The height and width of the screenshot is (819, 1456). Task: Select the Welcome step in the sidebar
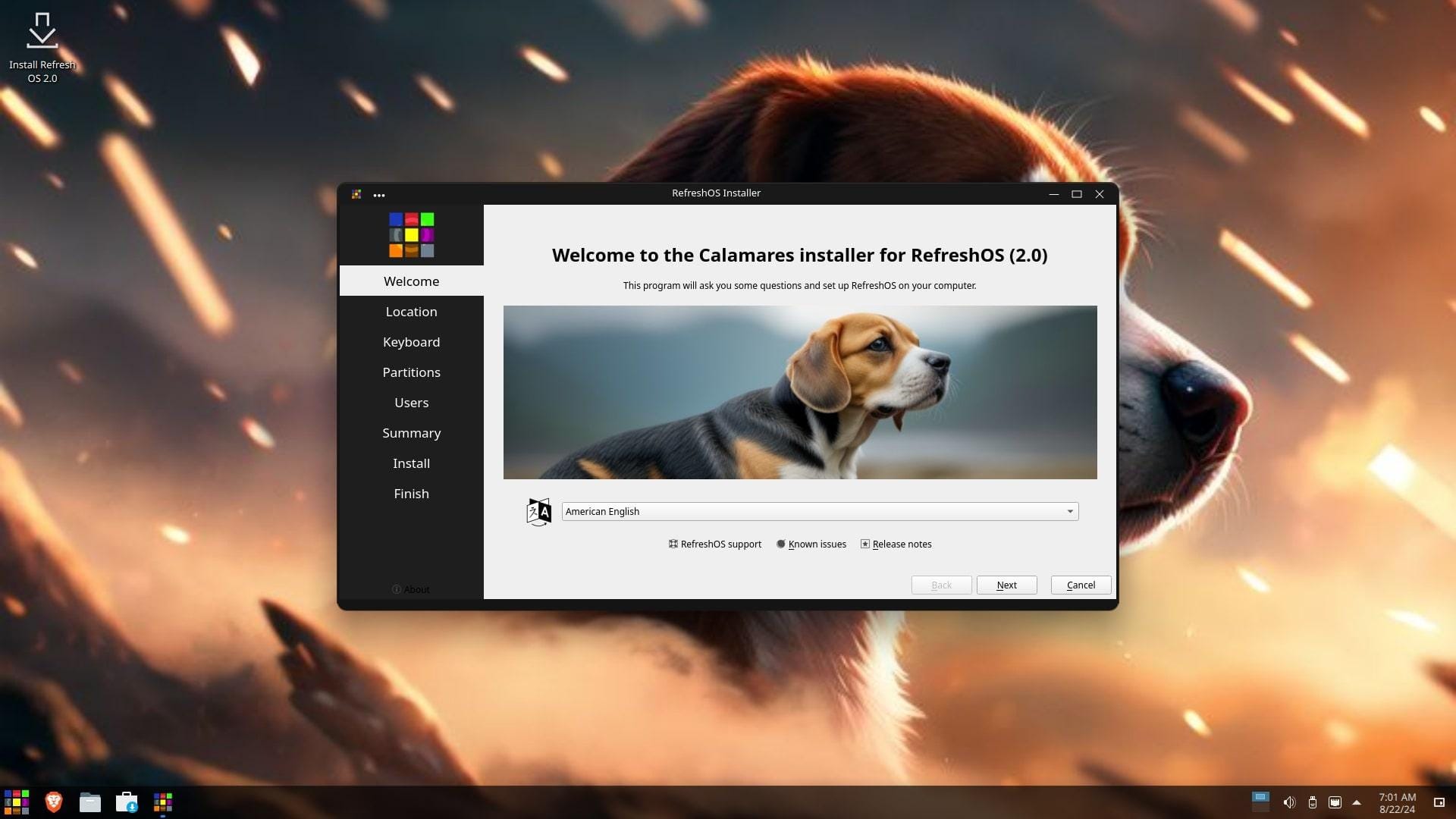[x=411, y=281]
